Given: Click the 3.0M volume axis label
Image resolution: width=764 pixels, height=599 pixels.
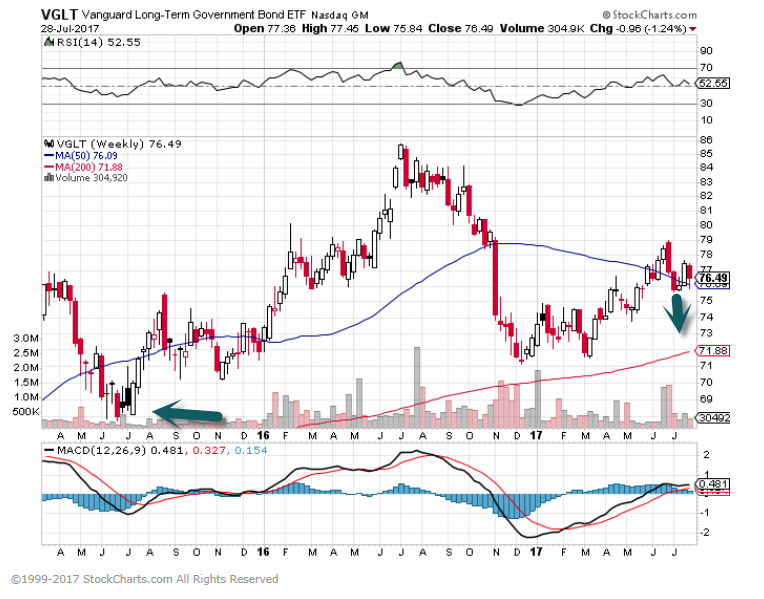Looking at the screenshot, I should tap(26, 338).
